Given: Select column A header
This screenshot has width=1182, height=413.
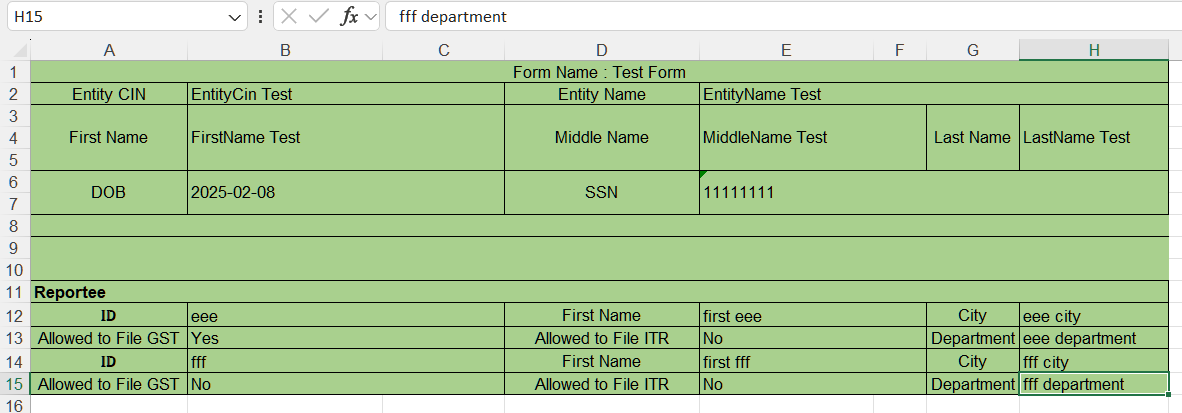Looking at the screenshot, I should (x=109, y=50).
